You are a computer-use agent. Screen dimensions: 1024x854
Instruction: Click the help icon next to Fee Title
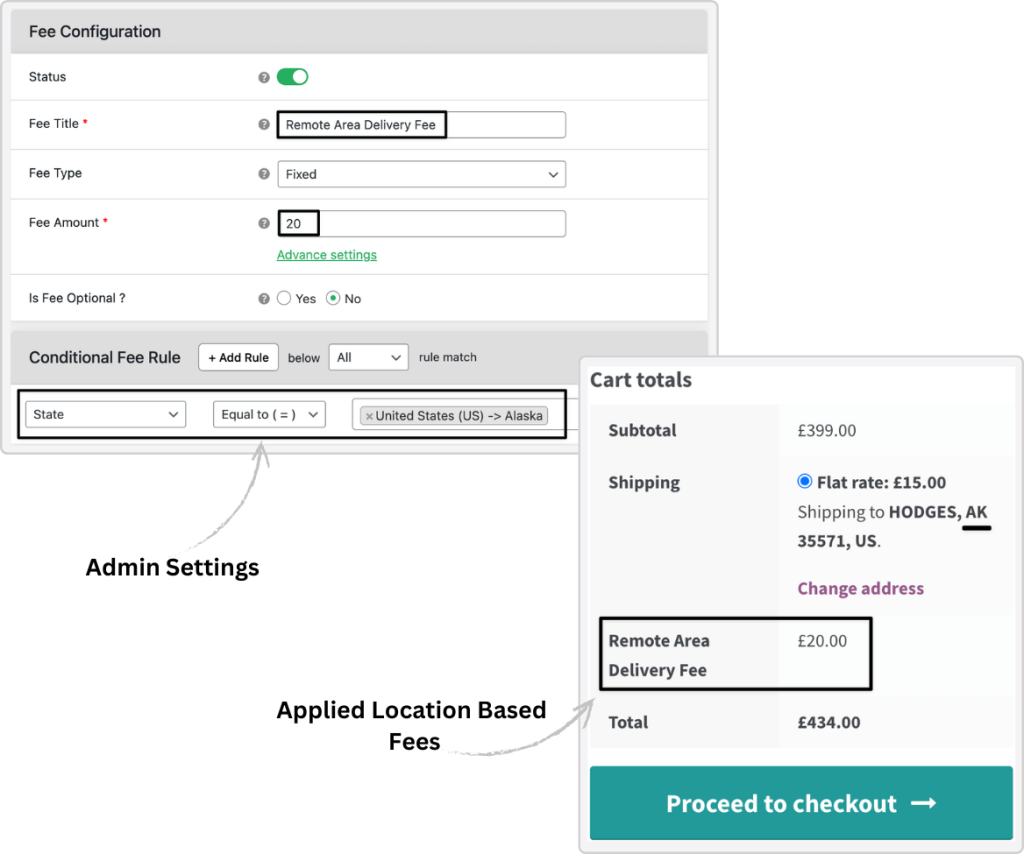coord(264,124)
